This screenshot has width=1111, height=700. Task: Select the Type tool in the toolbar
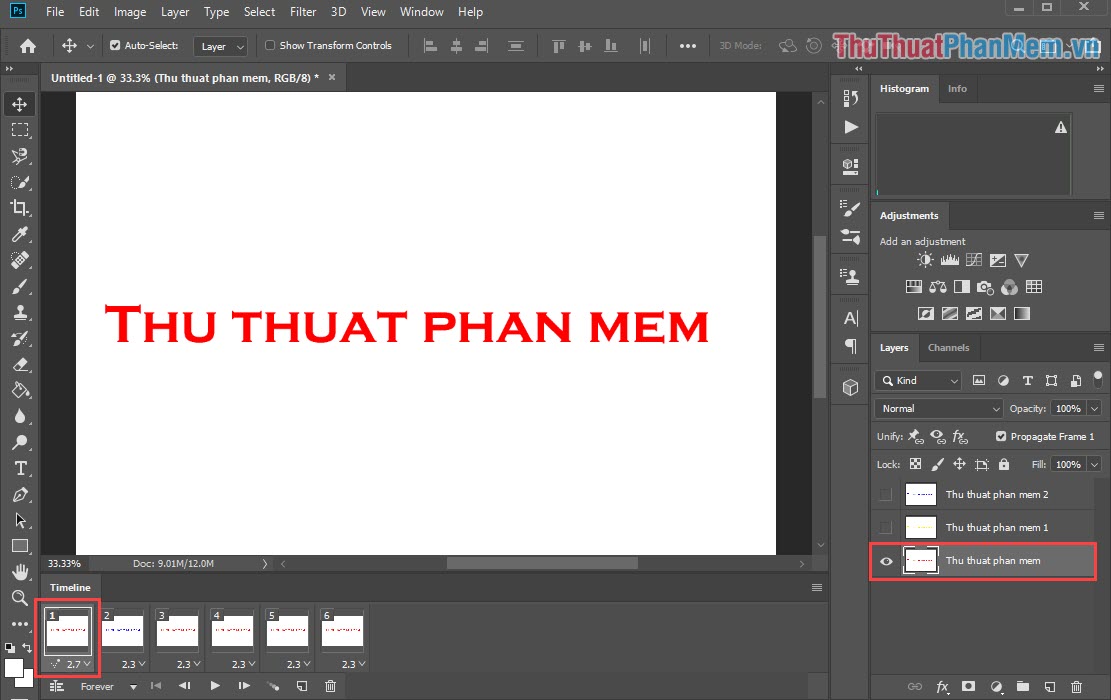click(20, 468)
